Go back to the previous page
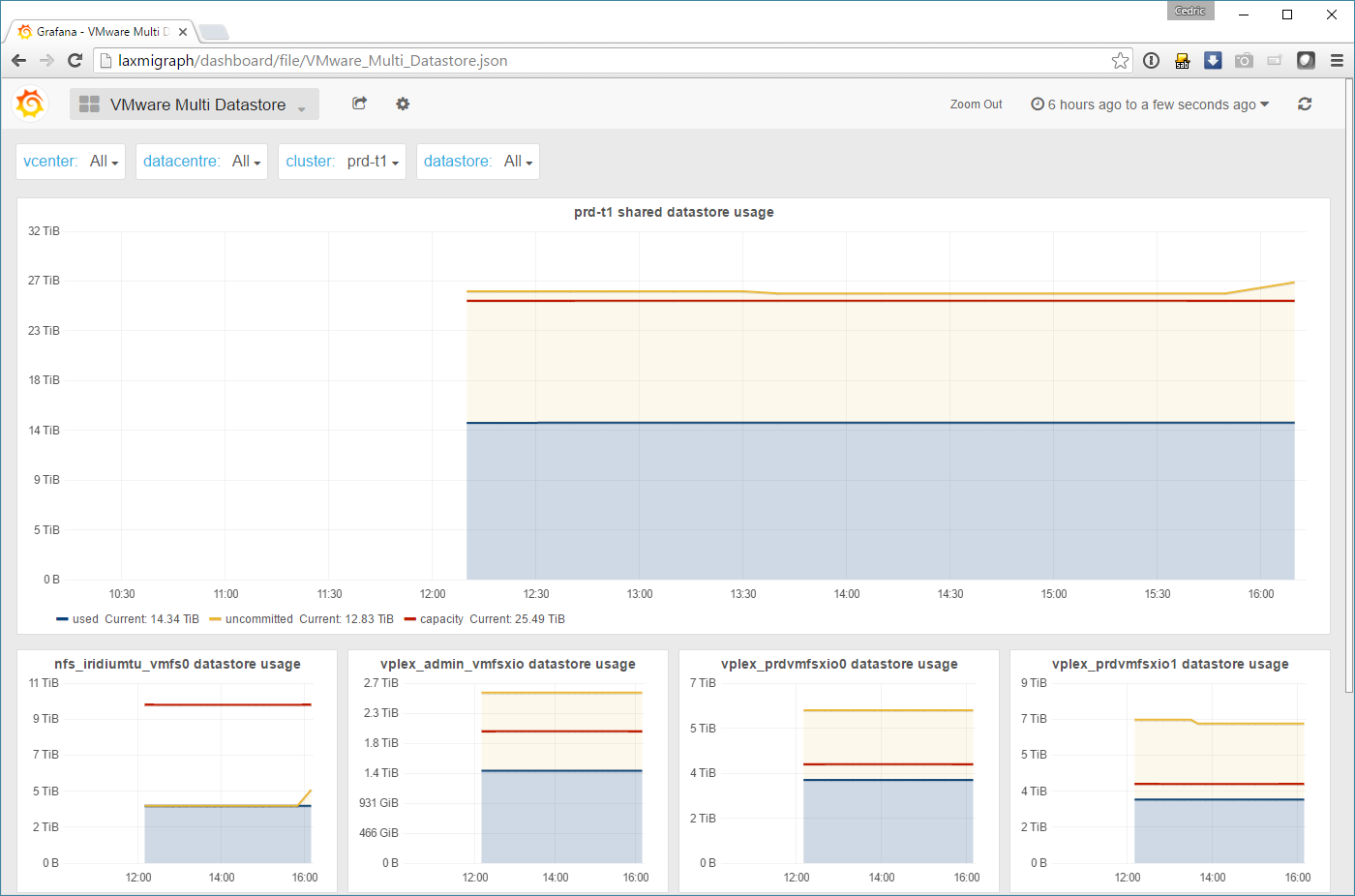 coord(19,61)
